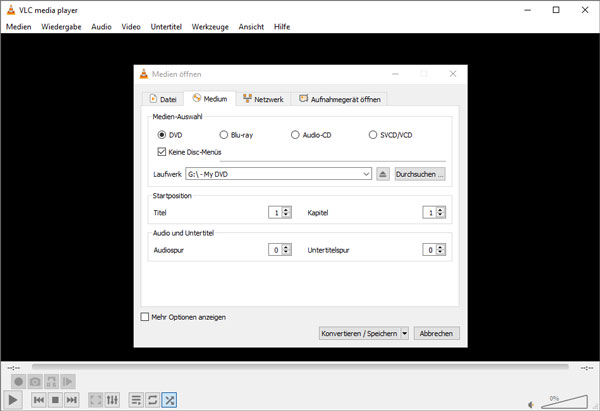
Task: Click the Abbrechen button
Action: point(436,333)
